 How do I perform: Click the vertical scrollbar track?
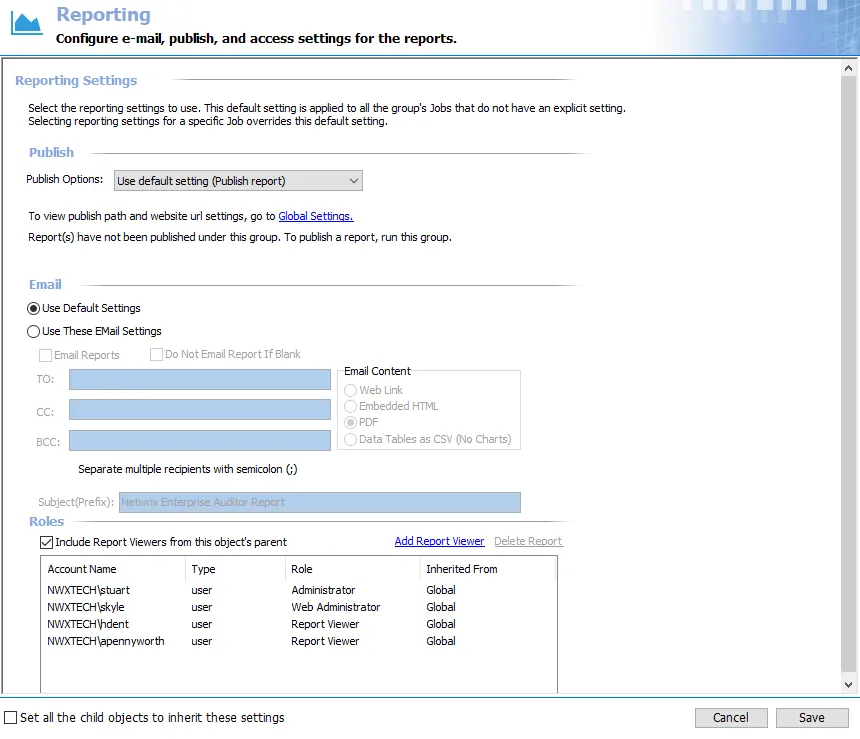coord(848,373)
